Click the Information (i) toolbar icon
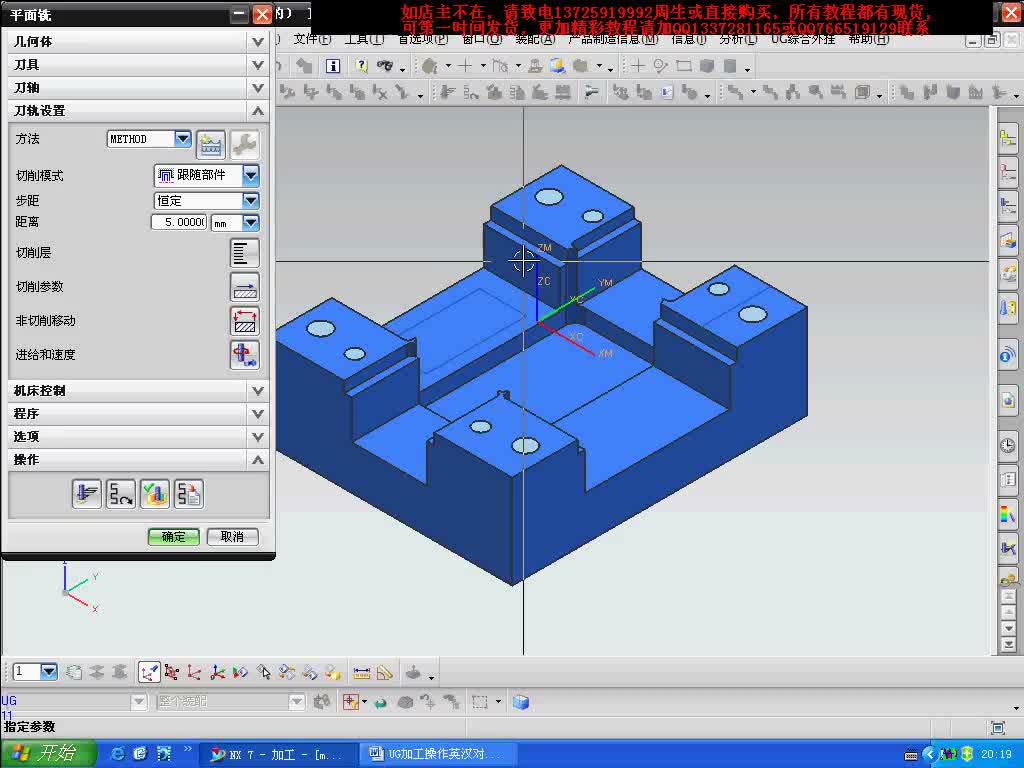The width and height of the screenshot is (1024, 768). (x=333, y=66)
